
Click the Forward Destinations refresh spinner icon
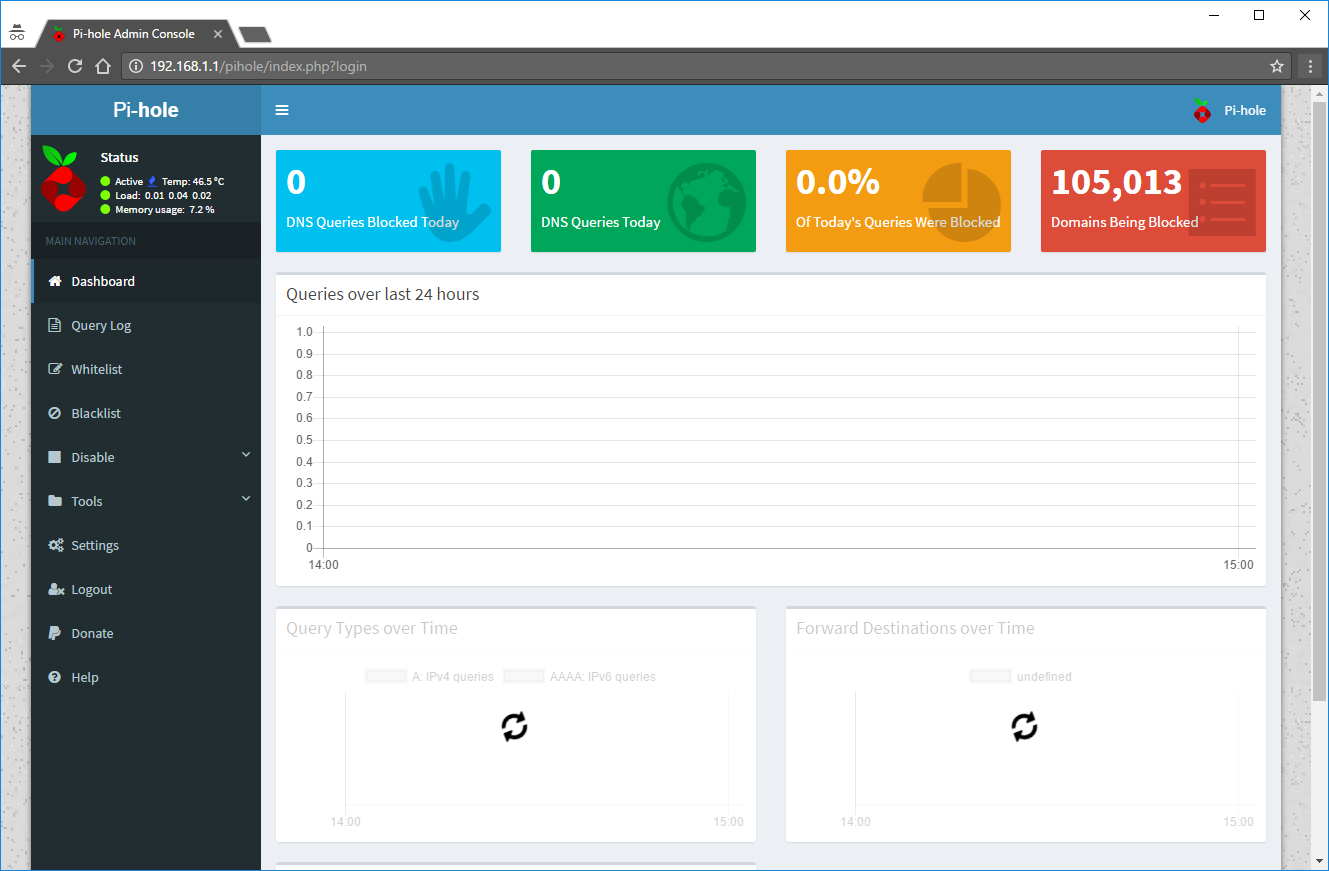click(1025, 727)
